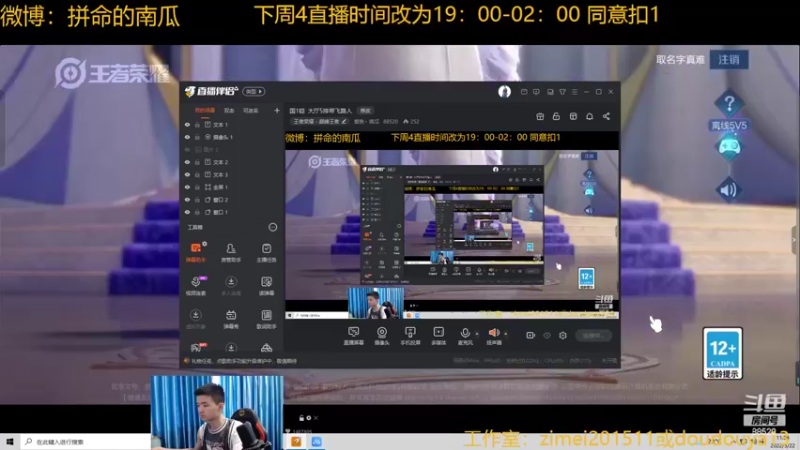
Task: Open the 歌词助手 tool
Action: (x=266, y=319)
